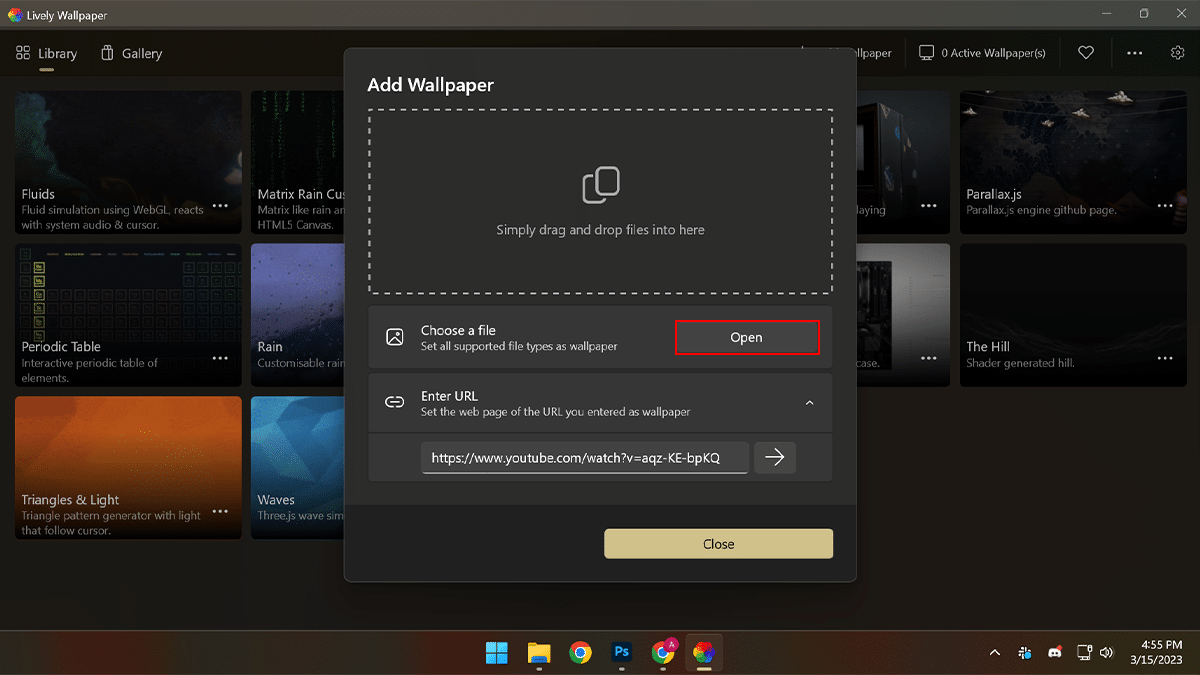Click the arrow button to submit the URL
The width and height of the screenshot is (1200, 675).
pyautogui.click(x=774, y=458)
